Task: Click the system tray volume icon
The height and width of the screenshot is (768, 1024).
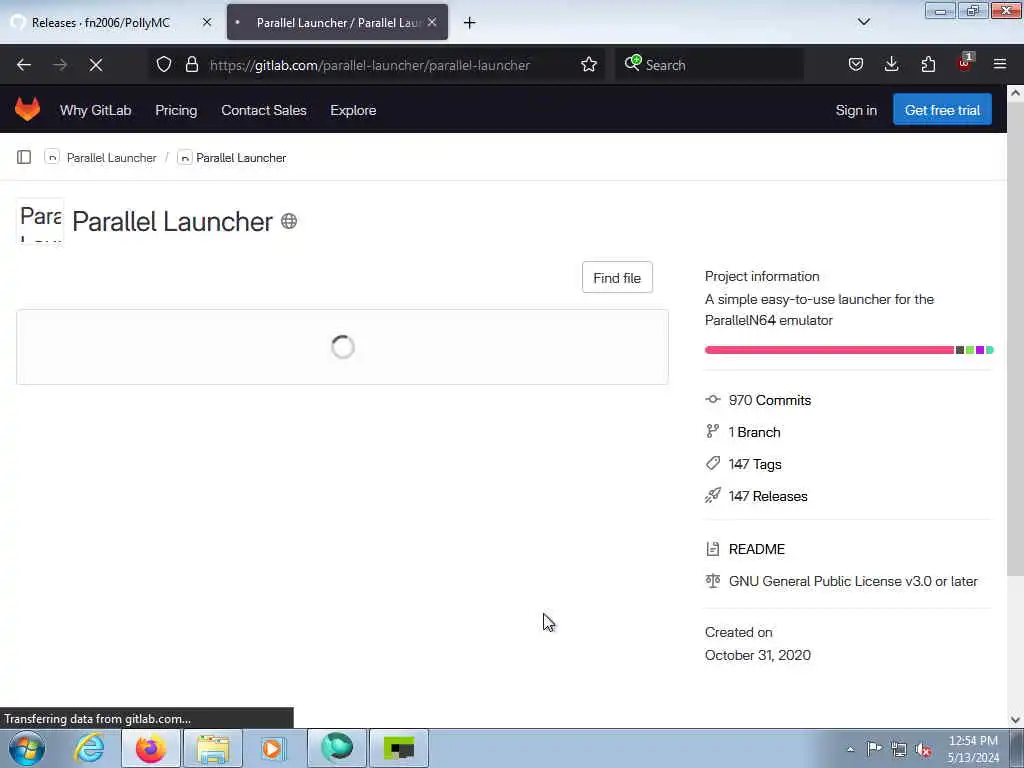Action: point(923,750)
